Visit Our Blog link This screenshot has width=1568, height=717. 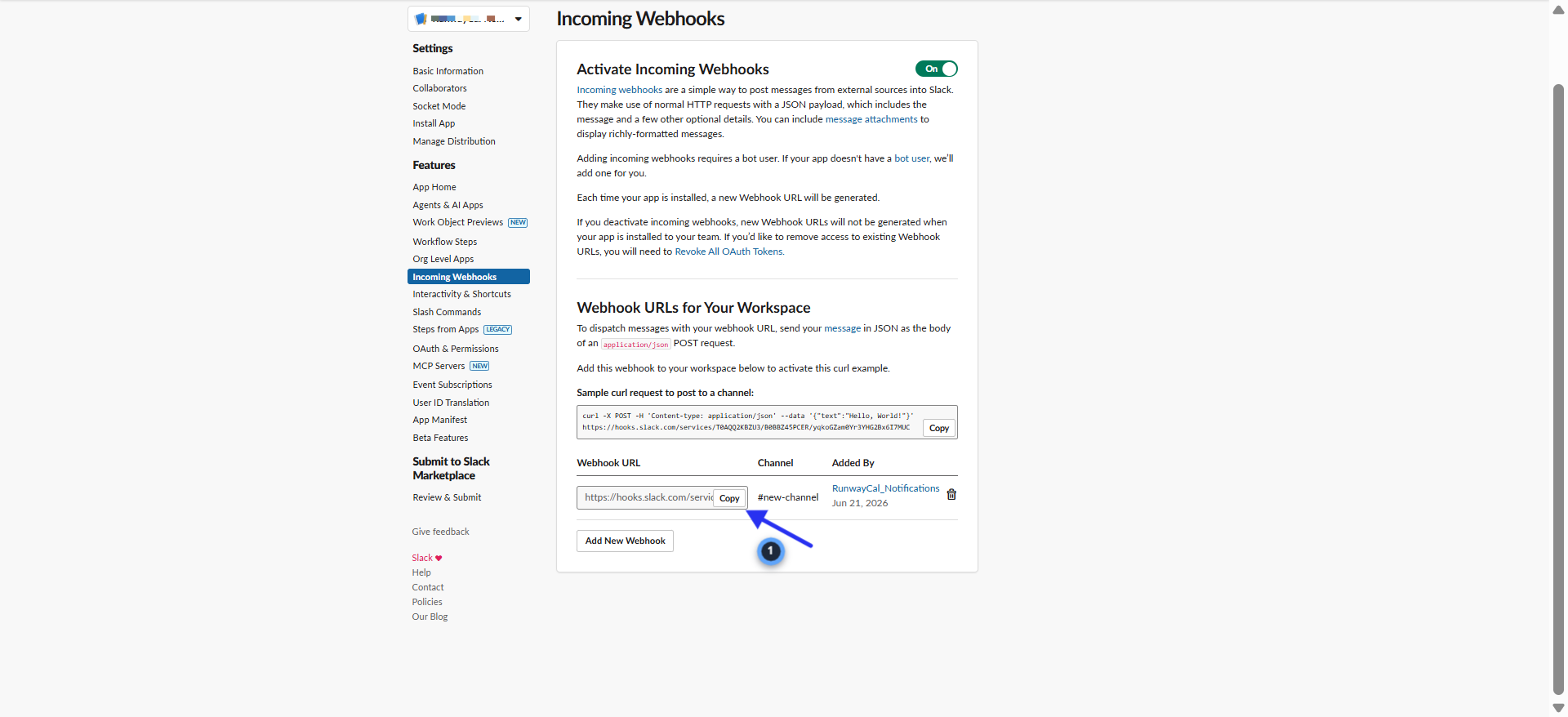(x=430, y=617)
